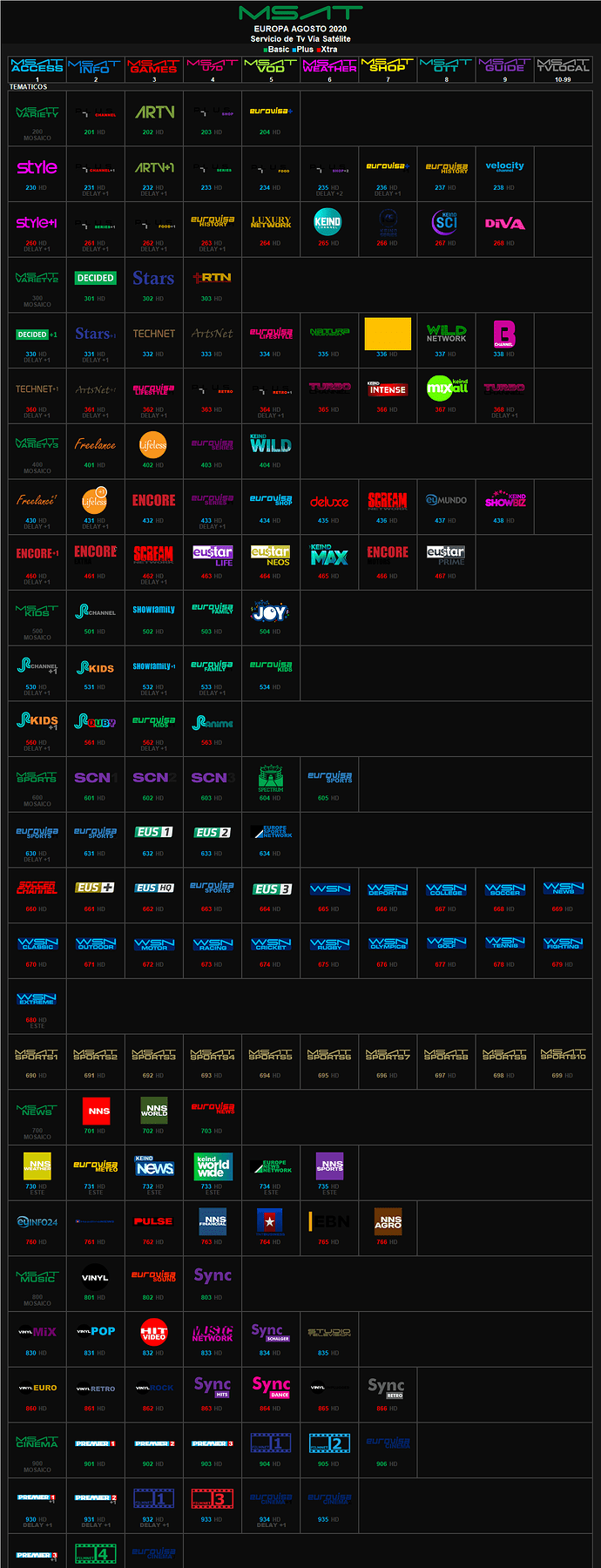The height and width of the screenshot is (1568, 601).
Task: Click the Freelance channel 401 logo
Action: [96, 444]
